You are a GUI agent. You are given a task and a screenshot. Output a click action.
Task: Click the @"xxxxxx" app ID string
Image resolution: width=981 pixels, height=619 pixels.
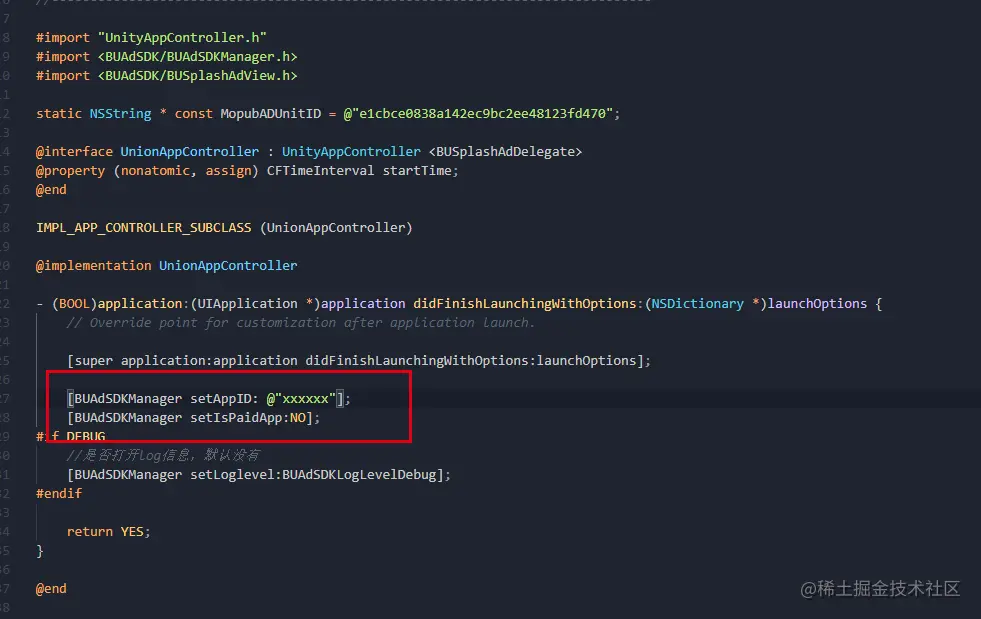click(x=301, y=399)
